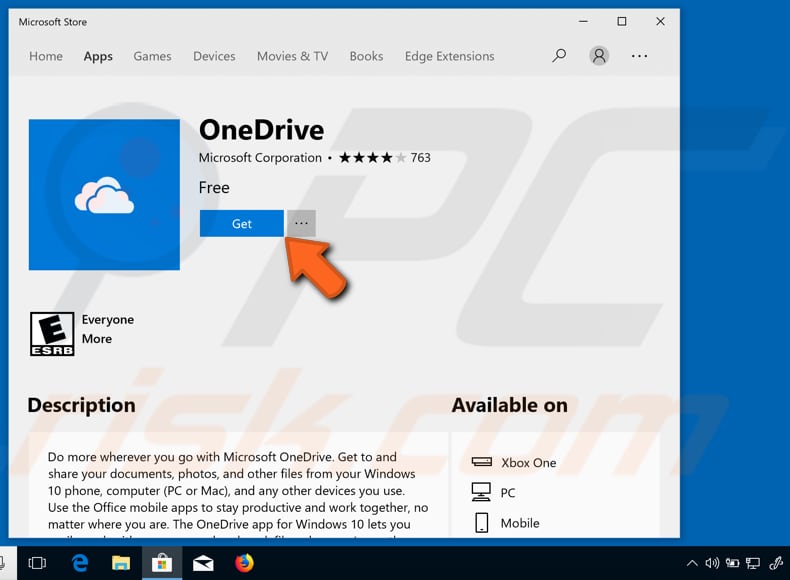Click the OneDrive app title
The image size is (790, 580).
(261, 130)
